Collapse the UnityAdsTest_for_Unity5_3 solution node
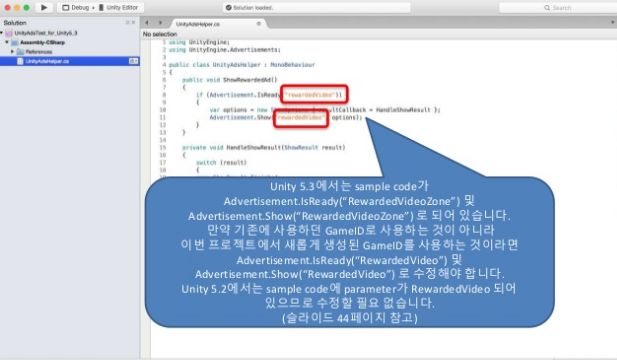The image size is (617, 360). [2, 33]
